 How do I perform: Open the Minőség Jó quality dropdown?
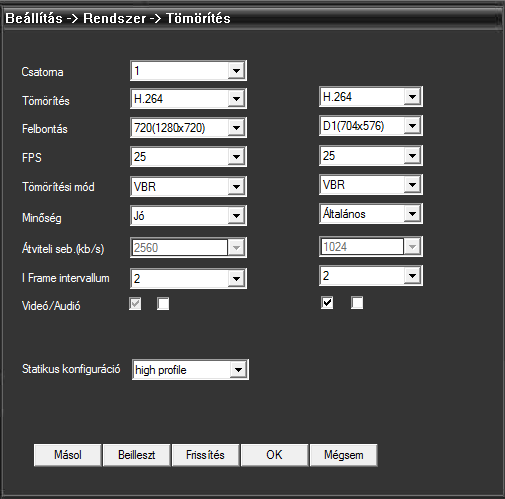click(x=188, y=216)
